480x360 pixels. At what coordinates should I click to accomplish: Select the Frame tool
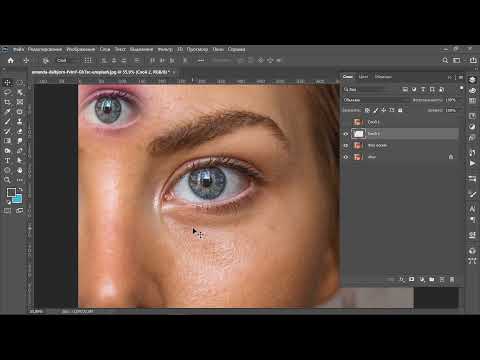(x=20, y=102)
